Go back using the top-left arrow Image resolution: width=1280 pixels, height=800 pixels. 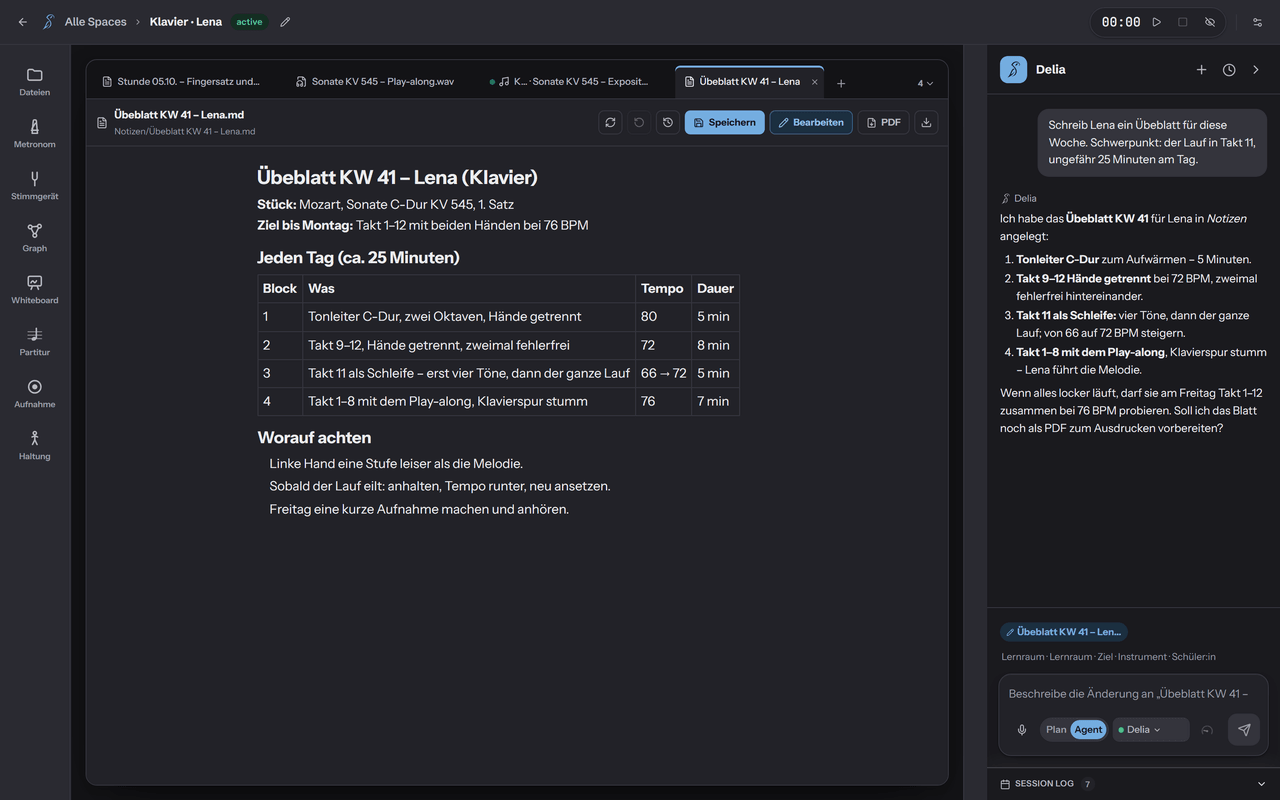[x=23, y=22]
